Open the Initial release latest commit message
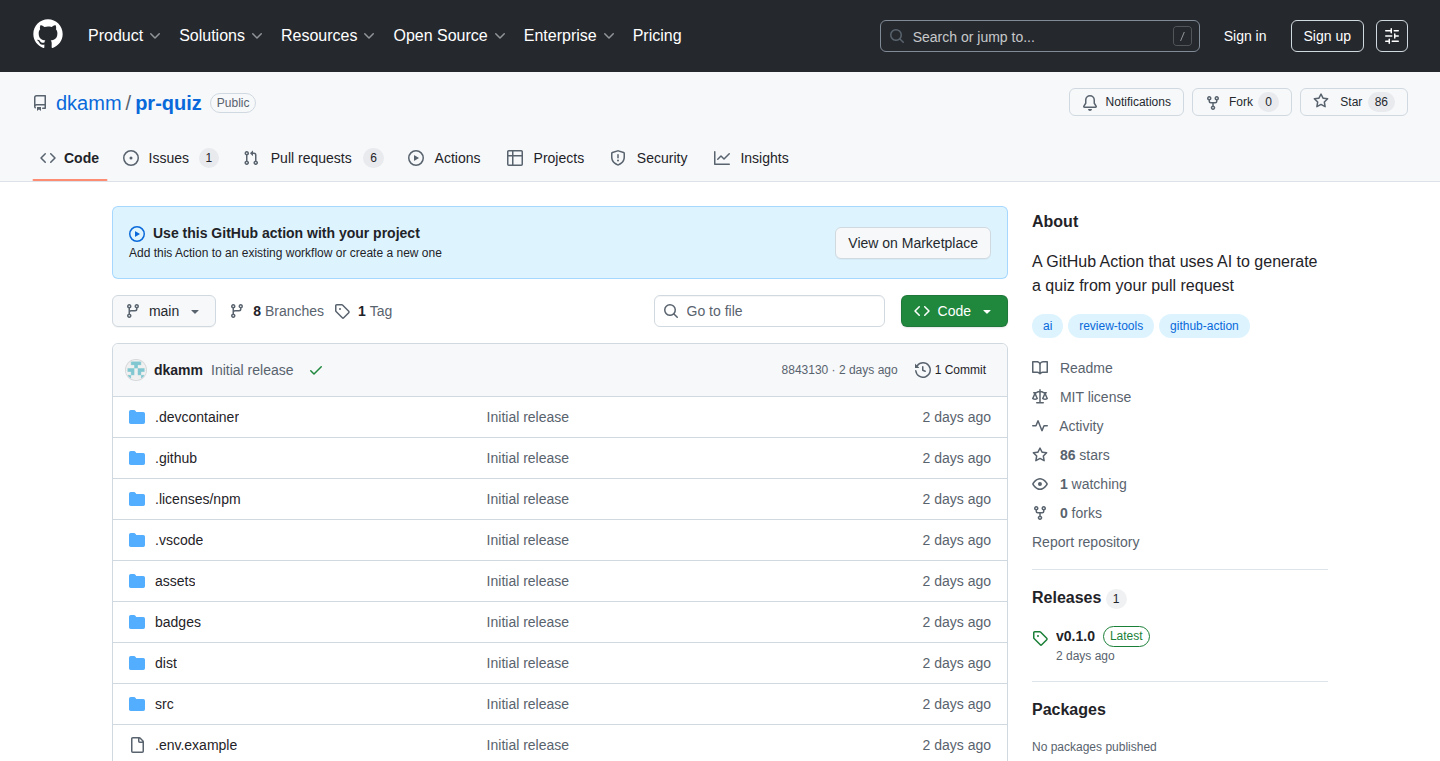 [252, 370]
